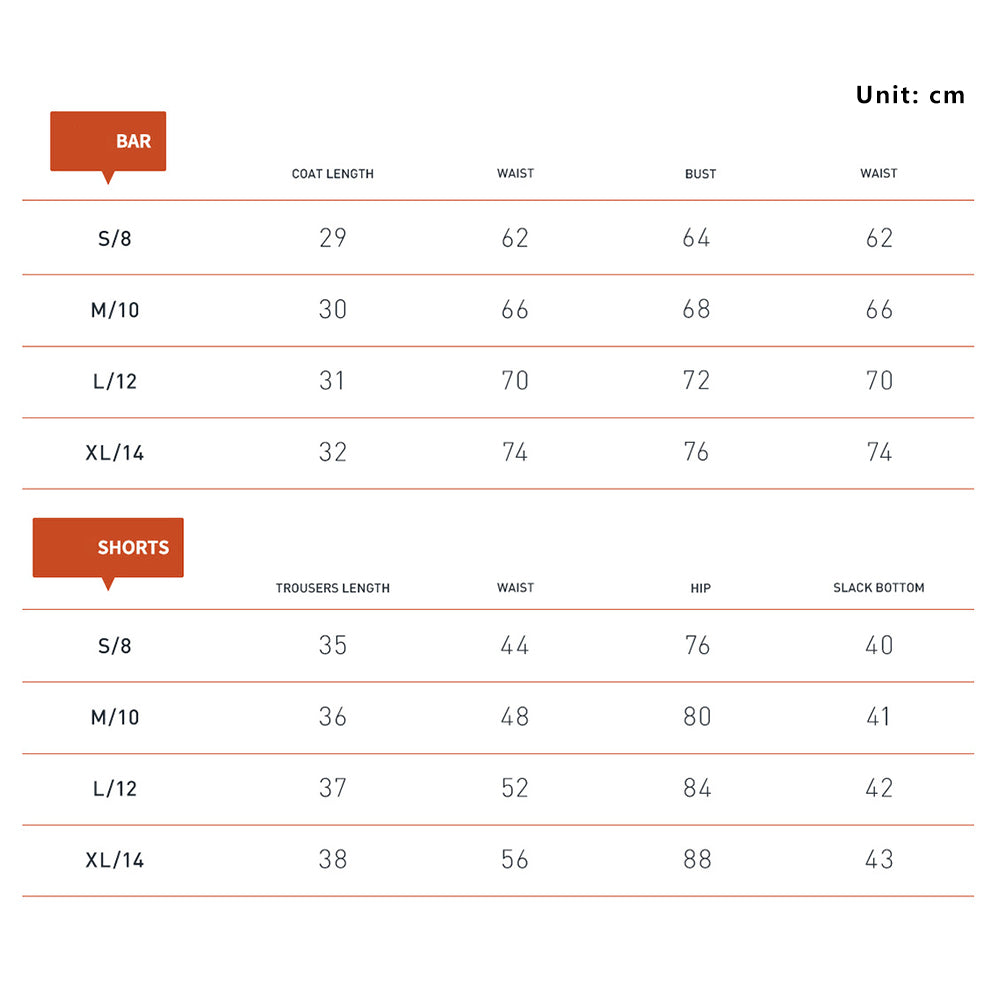Click the TROUSERS LENGTH column header

point(333,588)
